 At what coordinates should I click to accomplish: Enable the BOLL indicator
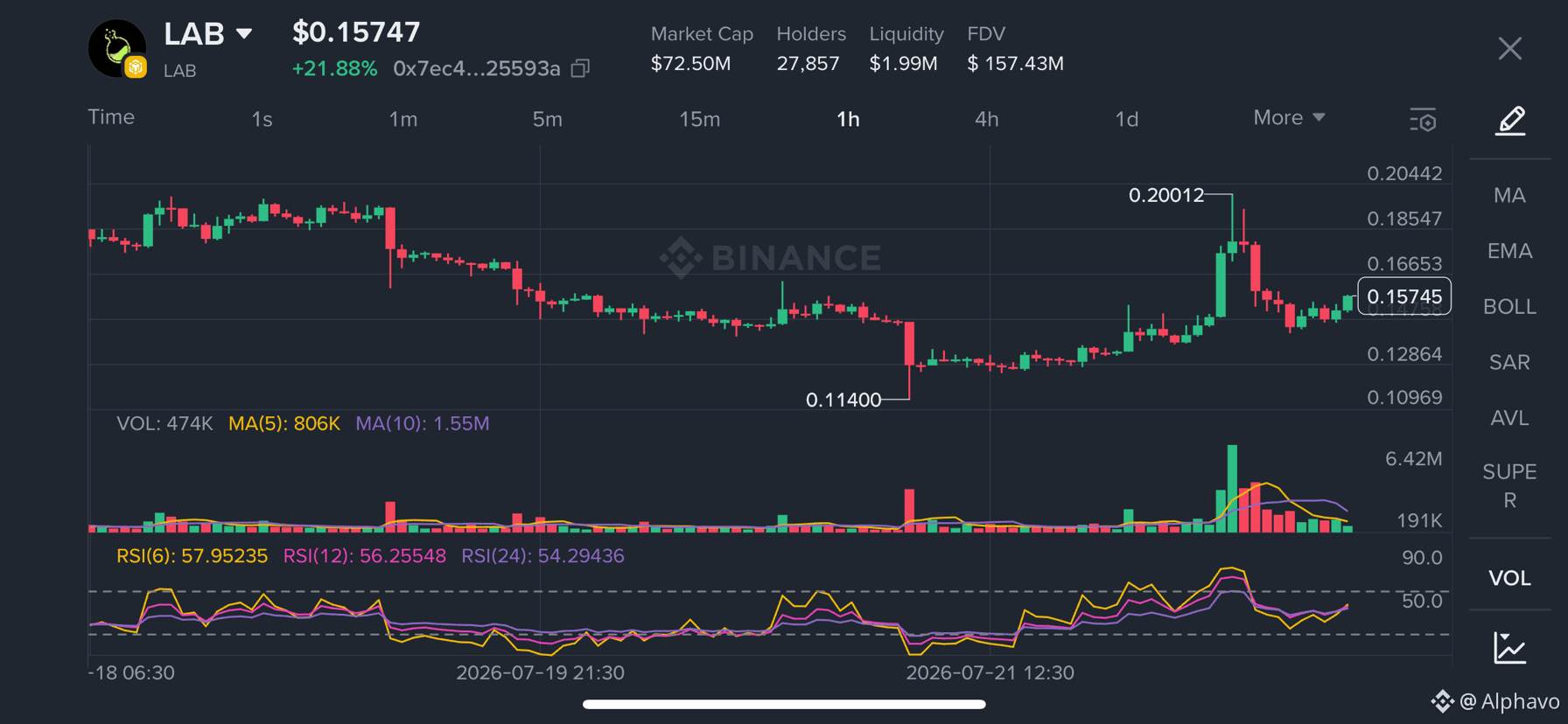[x=1510, y=307]
